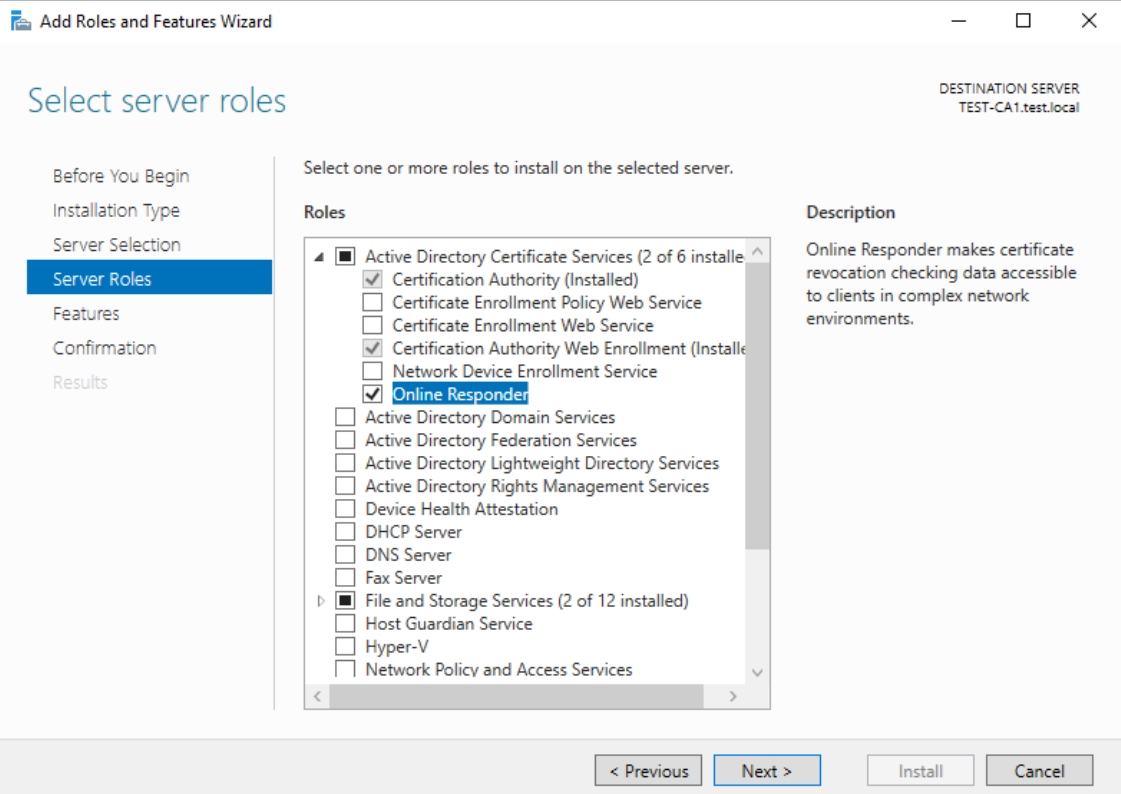1121x794 pixels.
Task: Select Active Directory Certificate Services label
Action: pos(555,256)
